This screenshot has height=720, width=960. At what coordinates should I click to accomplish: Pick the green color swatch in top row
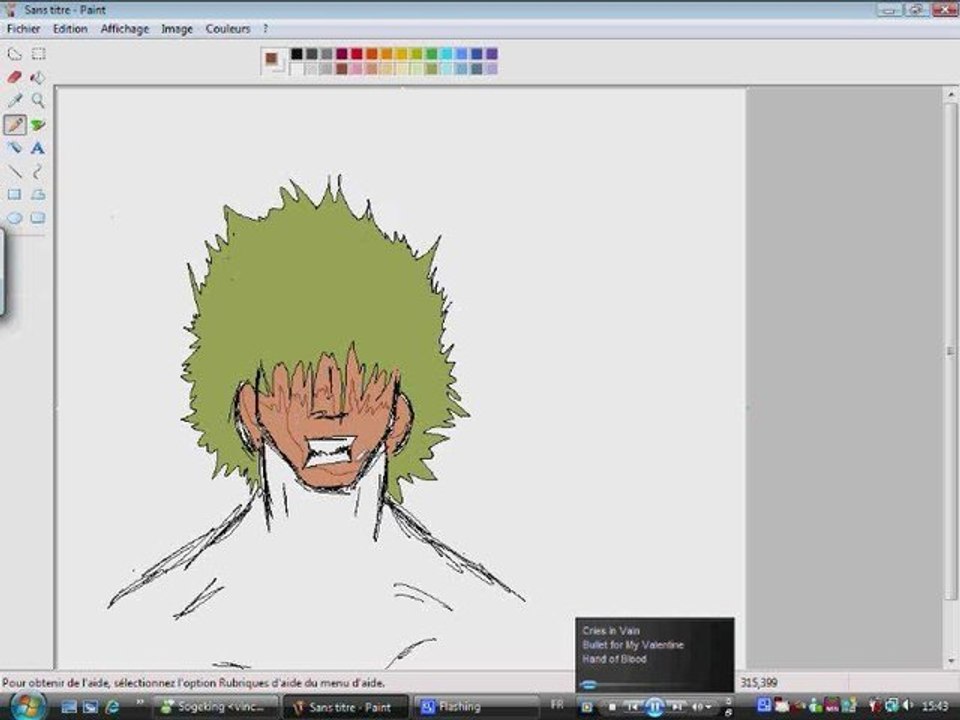coord(431,54)
